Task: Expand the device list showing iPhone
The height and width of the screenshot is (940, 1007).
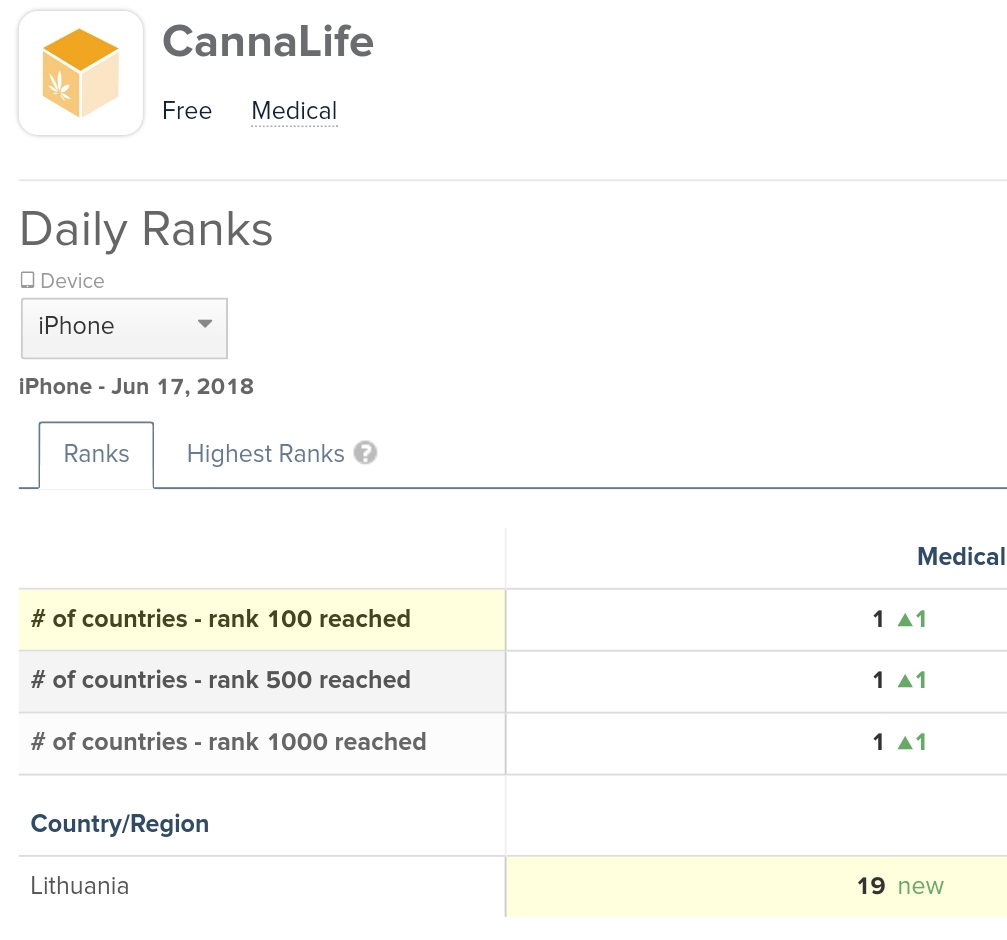Action: 124,328
